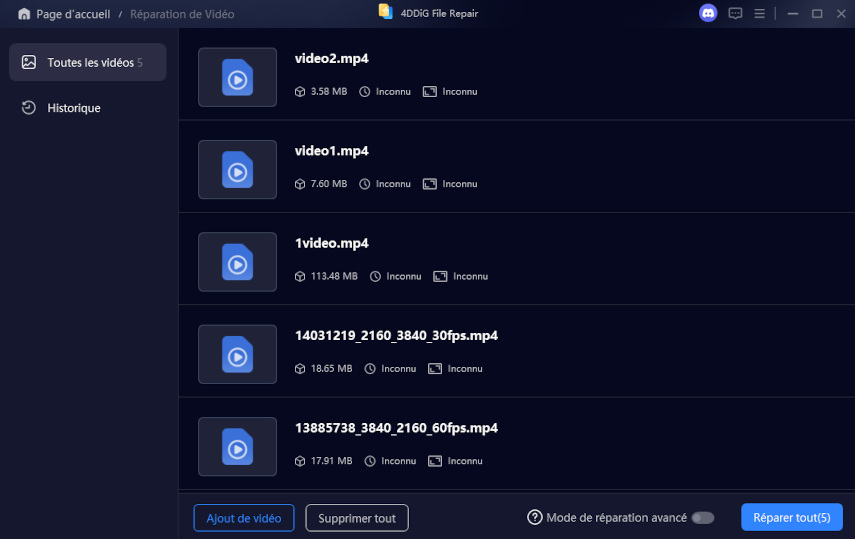The width and height of the screenshot is (855, 539).
Task: Select Toutes les vidéos in sidebar
Action: (x=88, y=62)
